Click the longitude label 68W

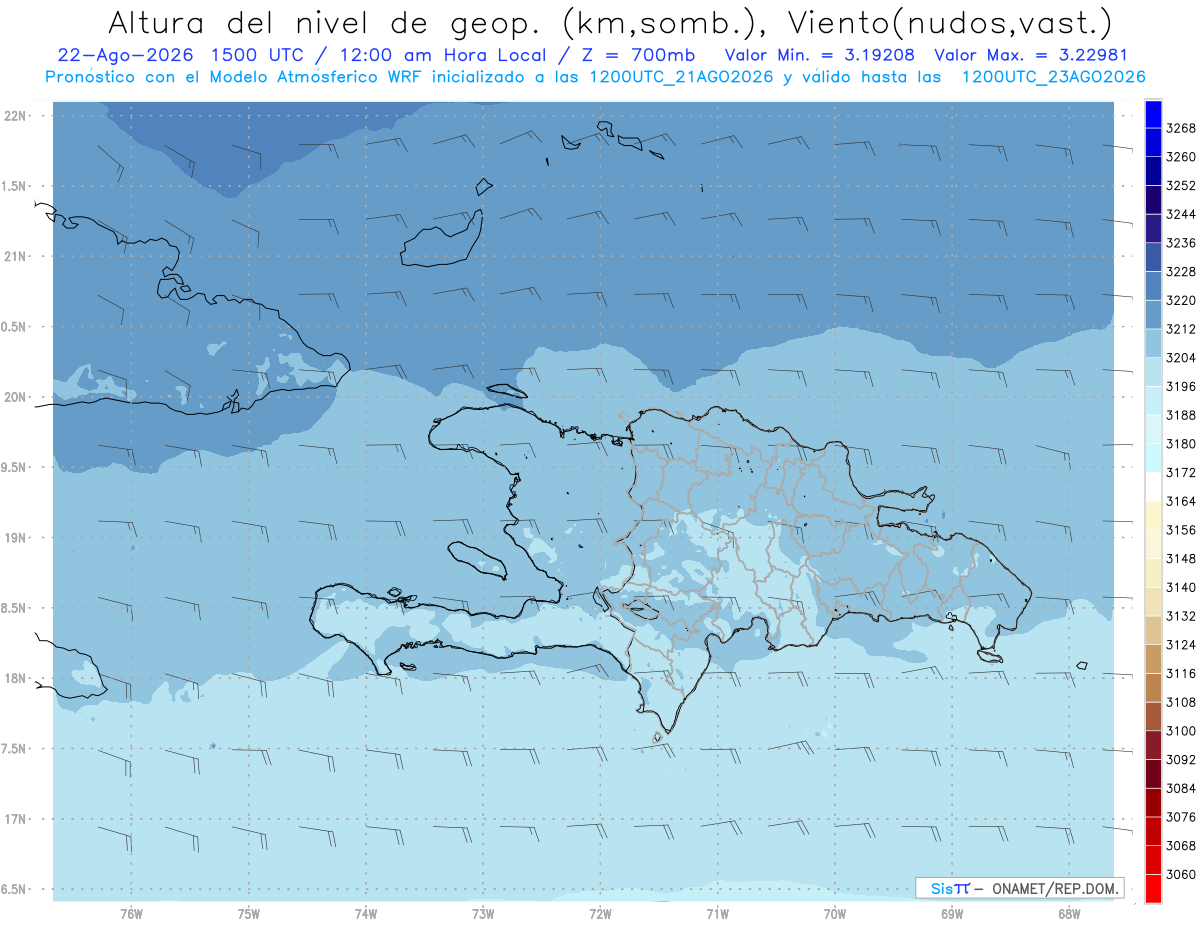(x=1069, y=914)
